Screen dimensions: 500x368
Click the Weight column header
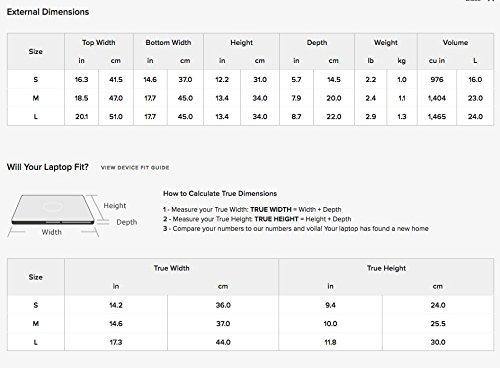tap(386, 43)
